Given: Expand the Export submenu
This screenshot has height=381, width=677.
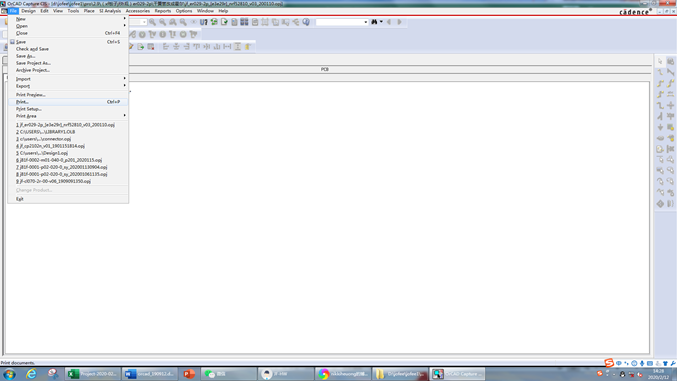Looking at the screenshot, I should [x=68, y=86].
